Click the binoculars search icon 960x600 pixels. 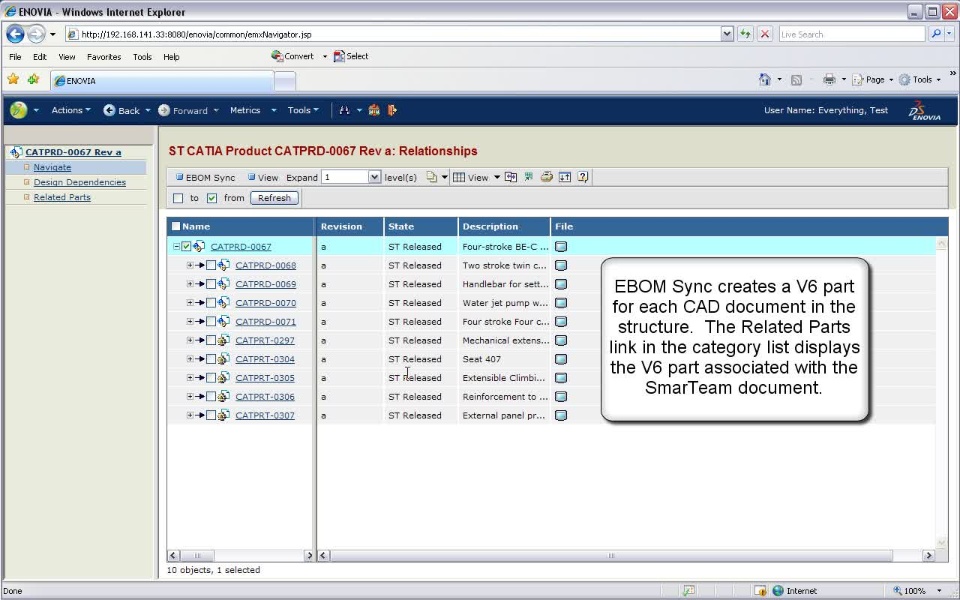(345, 110)
